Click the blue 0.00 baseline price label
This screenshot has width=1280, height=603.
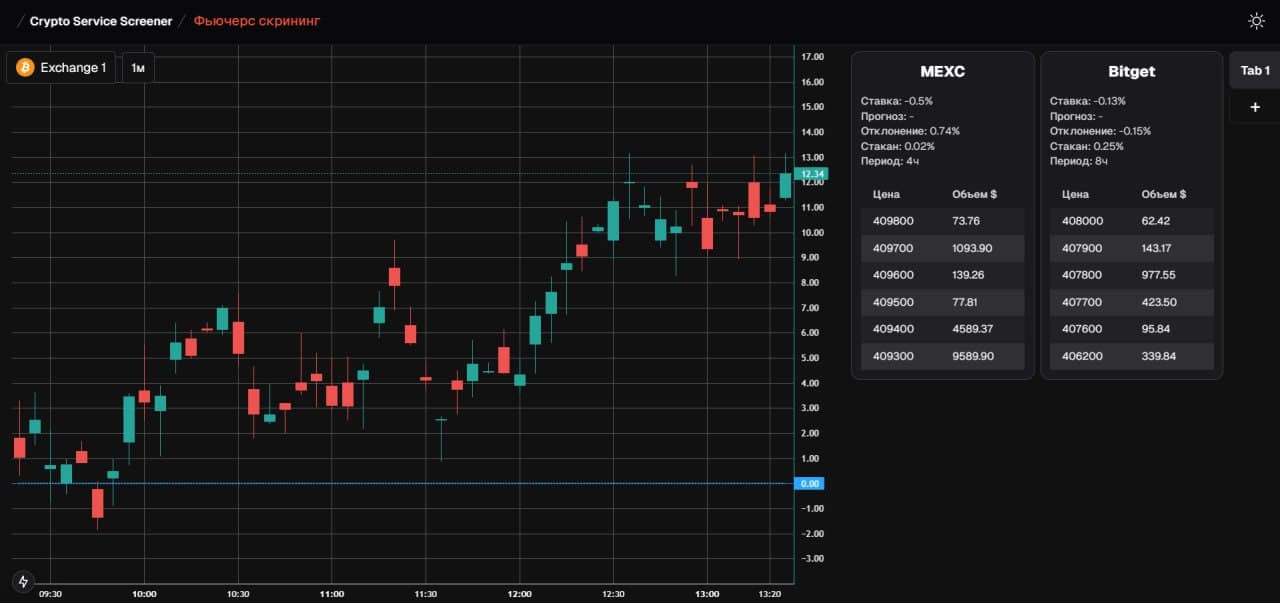(810, 484)
